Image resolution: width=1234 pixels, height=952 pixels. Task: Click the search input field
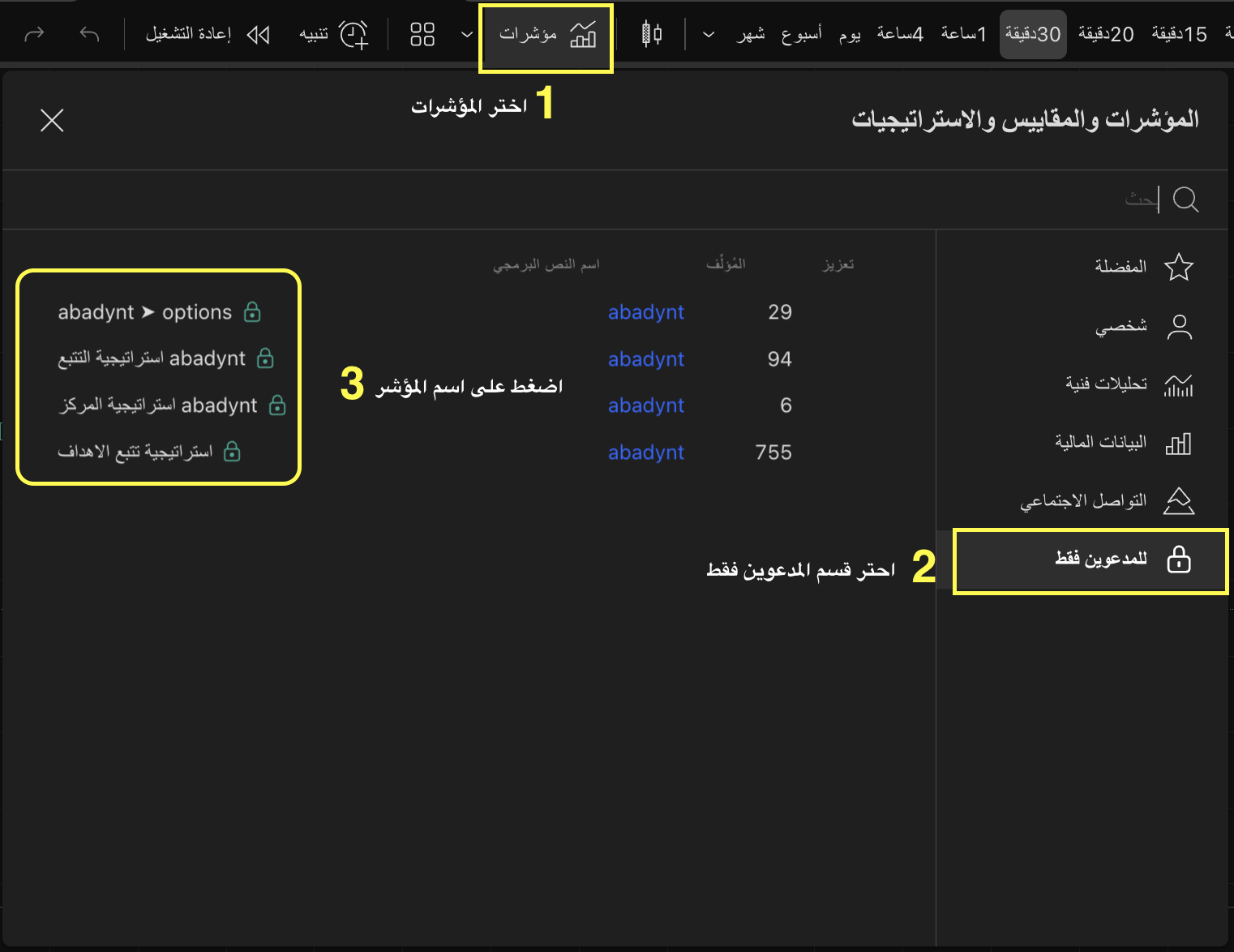730,199
